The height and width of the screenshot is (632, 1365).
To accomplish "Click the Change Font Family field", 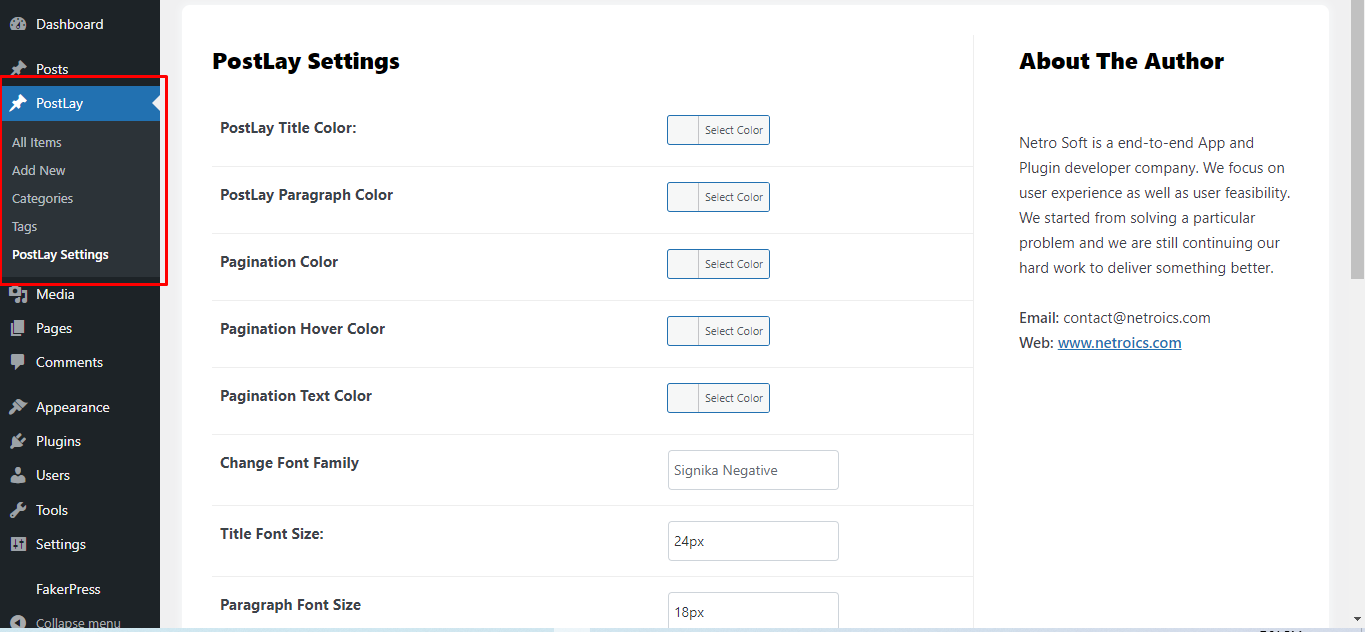I will coord(753,470).
